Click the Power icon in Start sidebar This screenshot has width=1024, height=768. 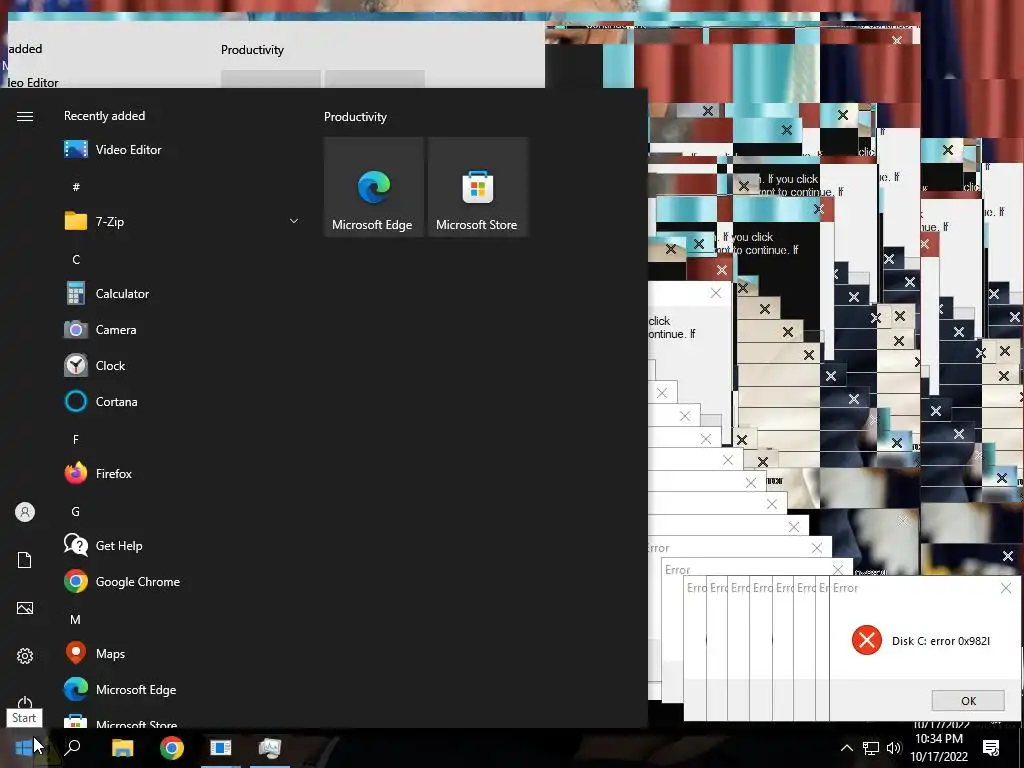(x=25, y=703)
